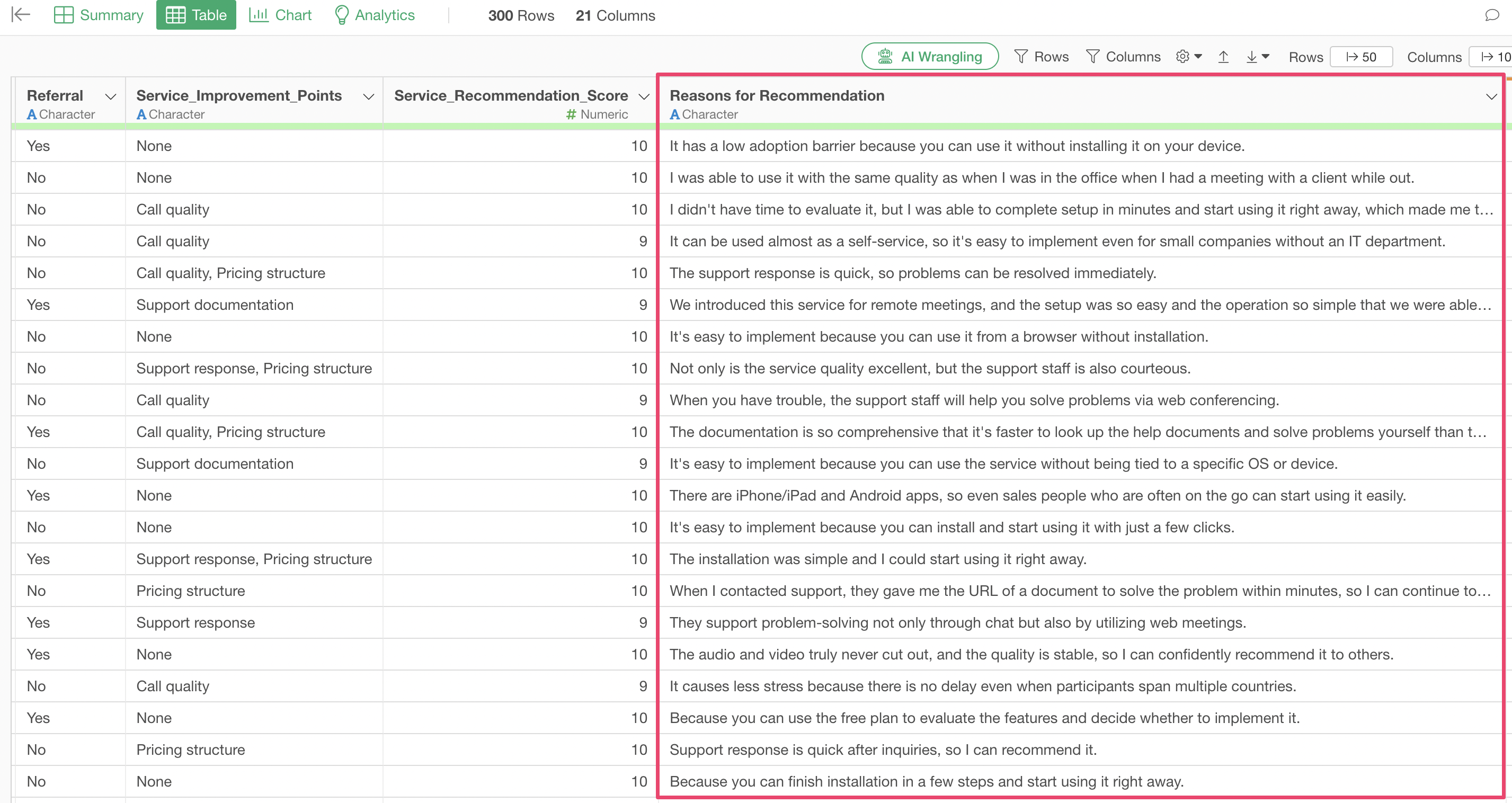Viewport: 1512px width, 803px height.
Task: Expand the Service_Improvement_Points column menu
Action: click(x=369, y=96)
